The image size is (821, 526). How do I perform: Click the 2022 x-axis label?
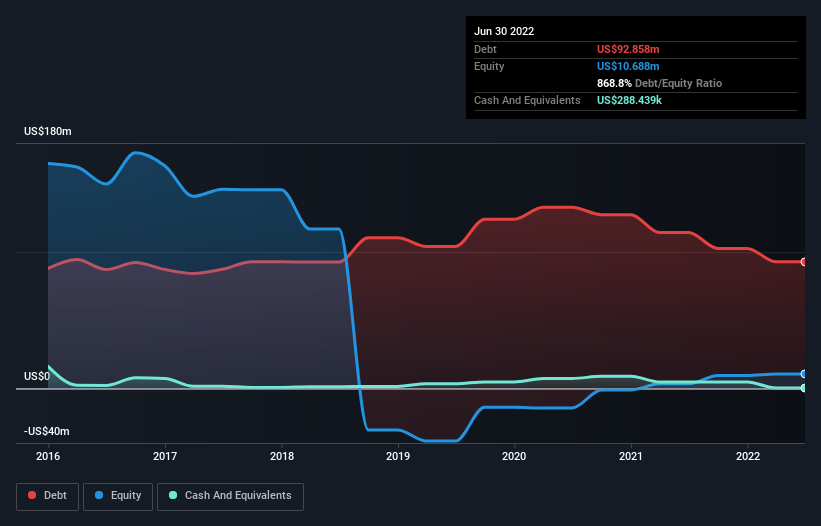748,456
